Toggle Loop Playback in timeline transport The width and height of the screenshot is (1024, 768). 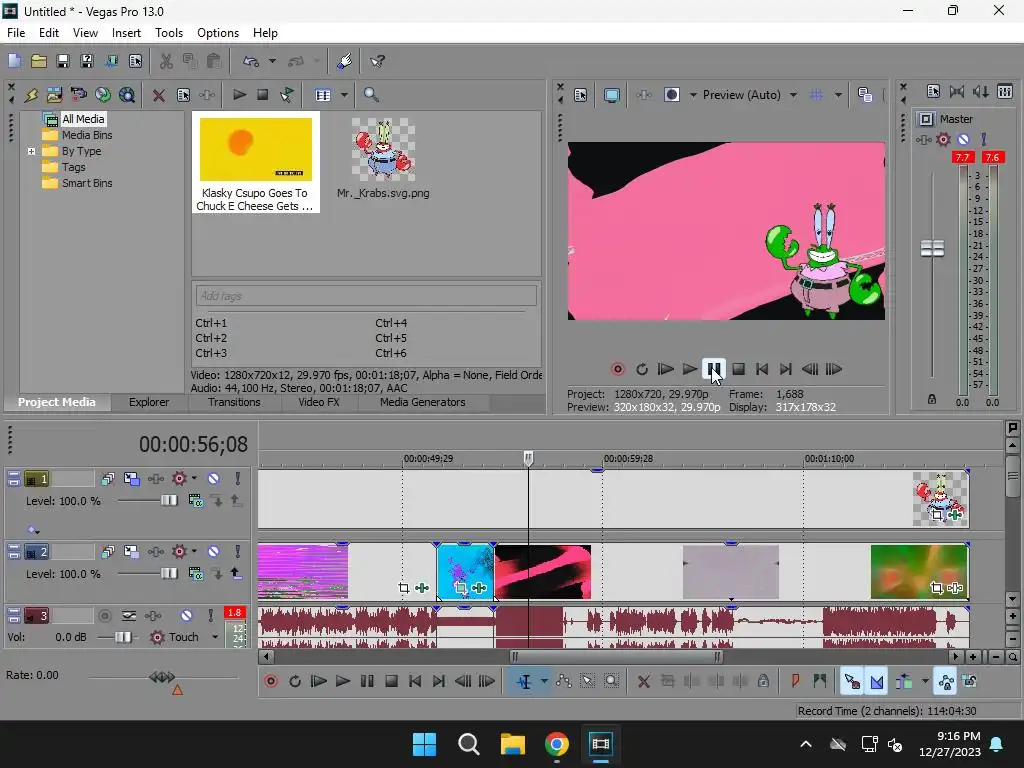tap(295, 681)
